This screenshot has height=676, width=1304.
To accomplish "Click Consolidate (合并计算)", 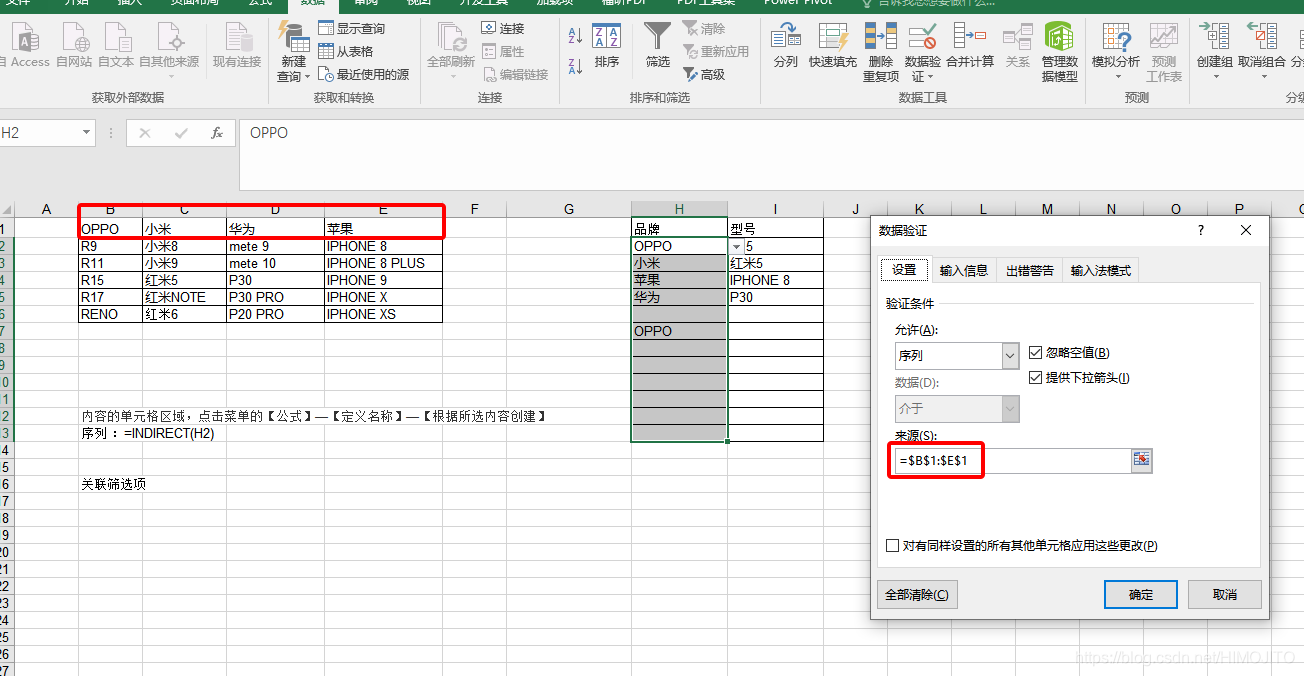I will click(x=970, y=45).
